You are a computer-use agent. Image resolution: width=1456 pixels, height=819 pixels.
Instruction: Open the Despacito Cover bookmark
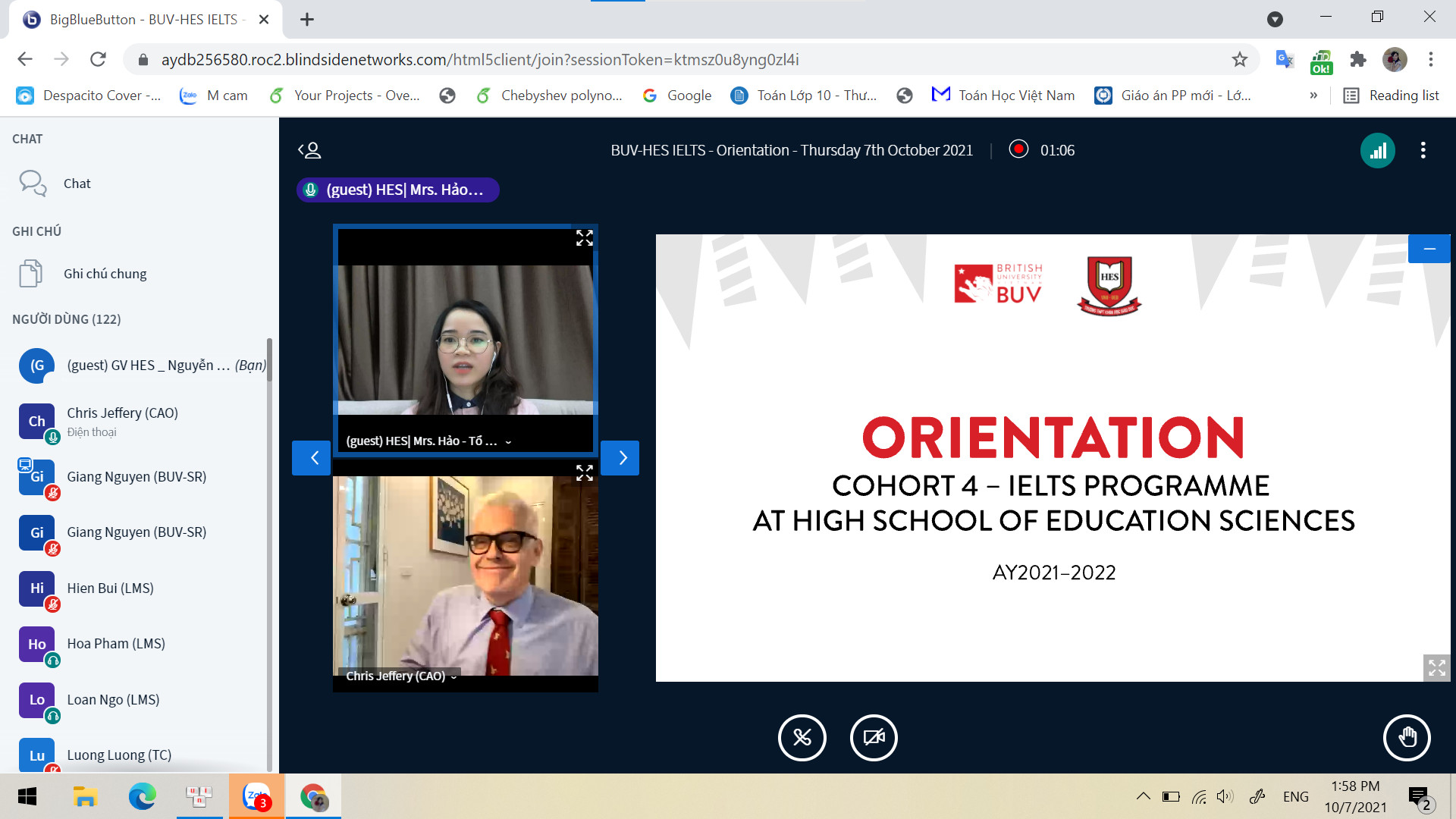(x=89, y=96)
